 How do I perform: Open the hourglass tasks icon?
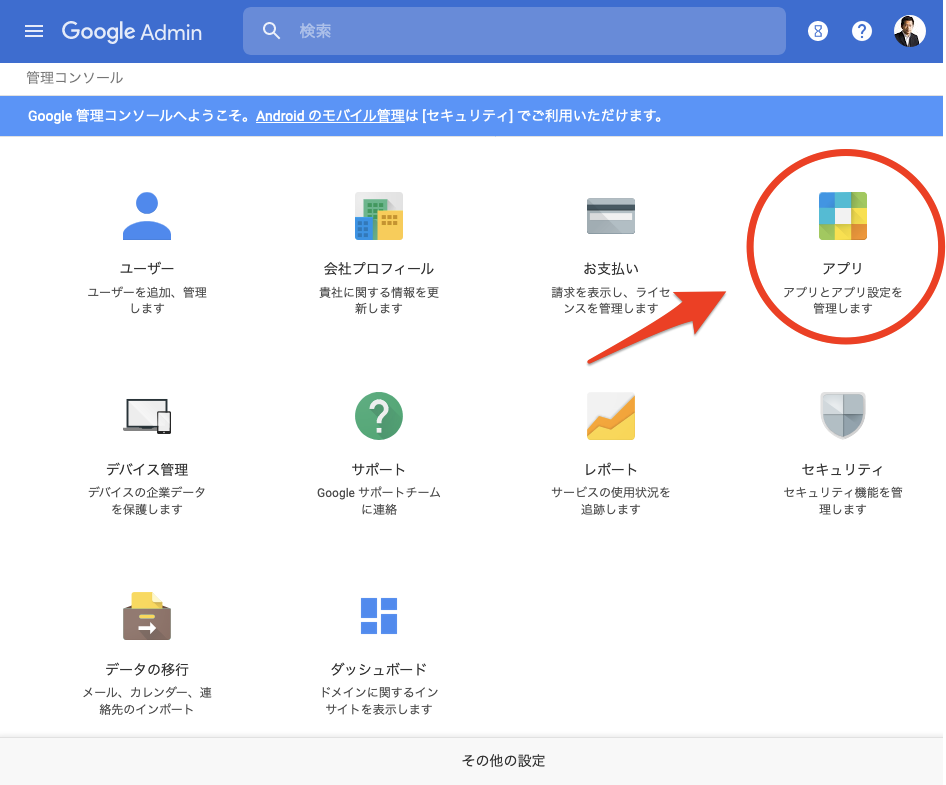point(818,31)
